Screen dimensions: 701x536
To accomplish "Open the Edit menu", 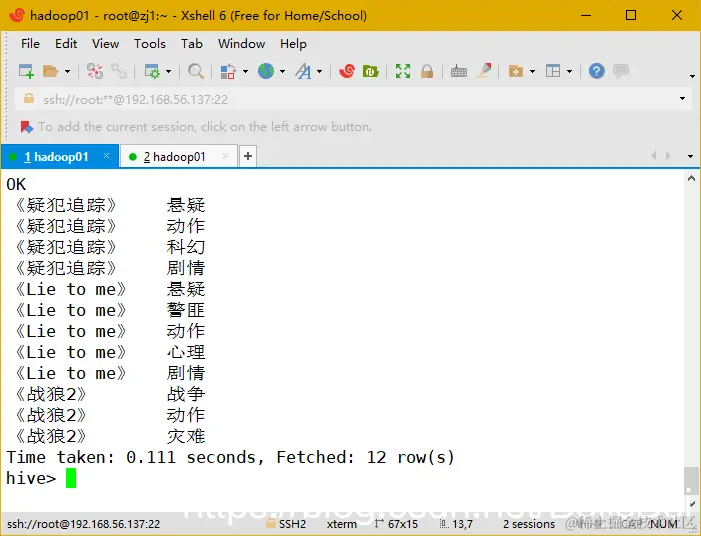I will coord(66,44).
